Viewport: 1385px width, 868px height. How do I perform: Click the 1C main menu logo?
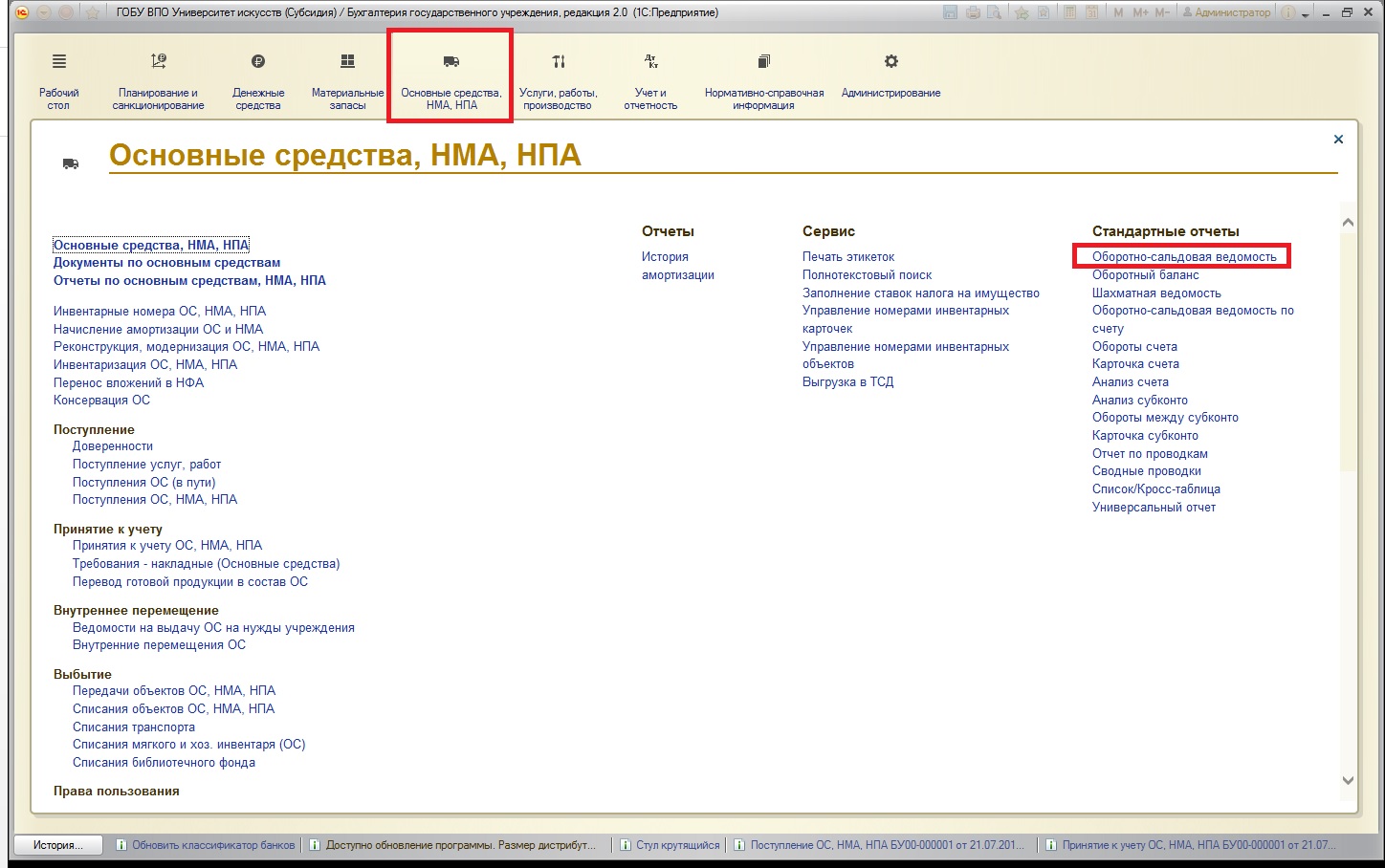22,12
